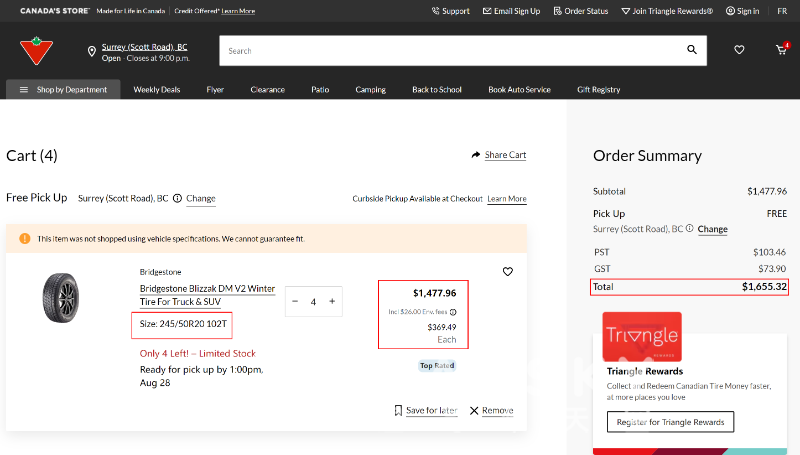Change the Free Pick Up store

point(200,198)
